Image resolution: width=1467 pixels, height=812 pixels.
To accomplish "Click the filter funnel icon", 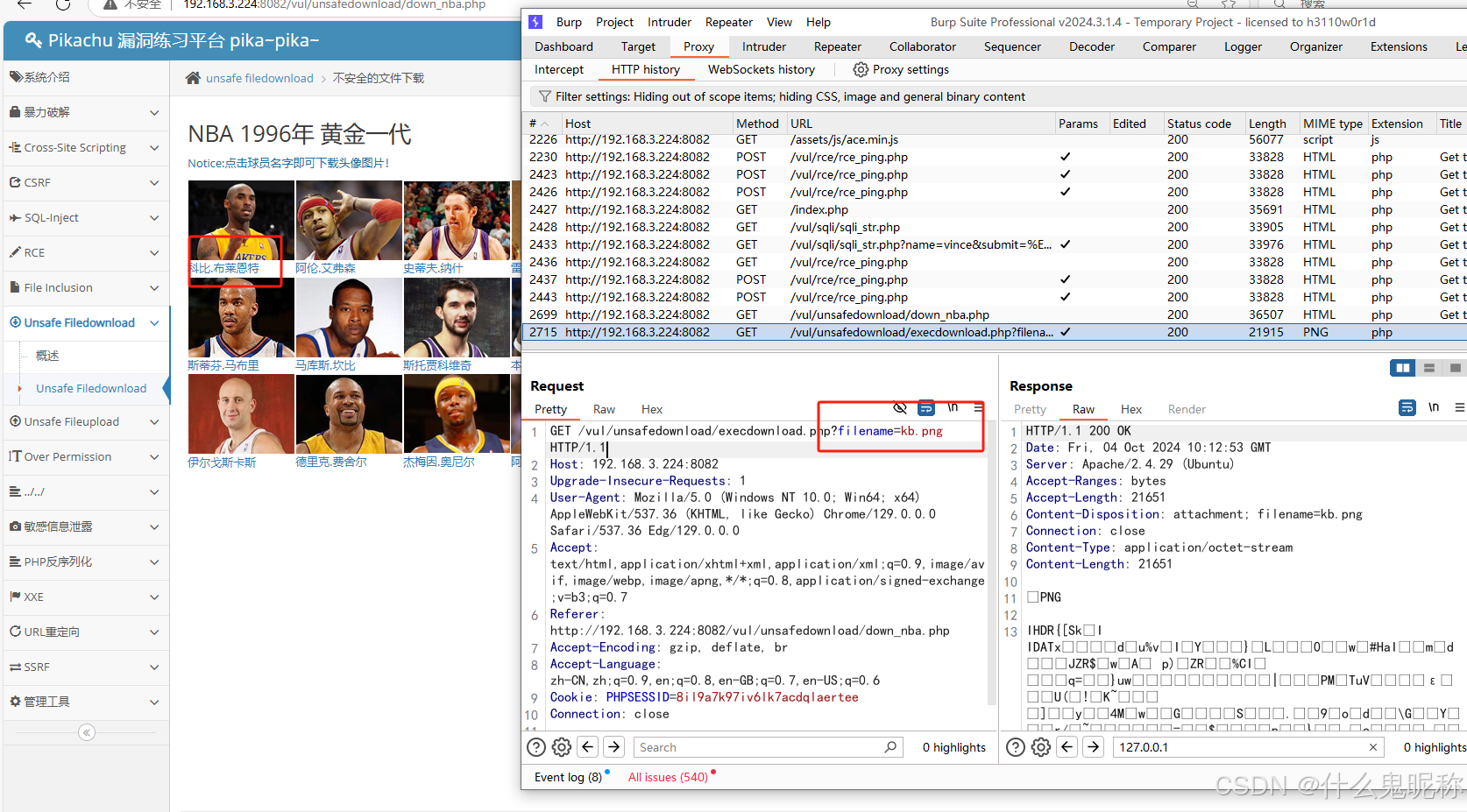I will tap(544, 96).
